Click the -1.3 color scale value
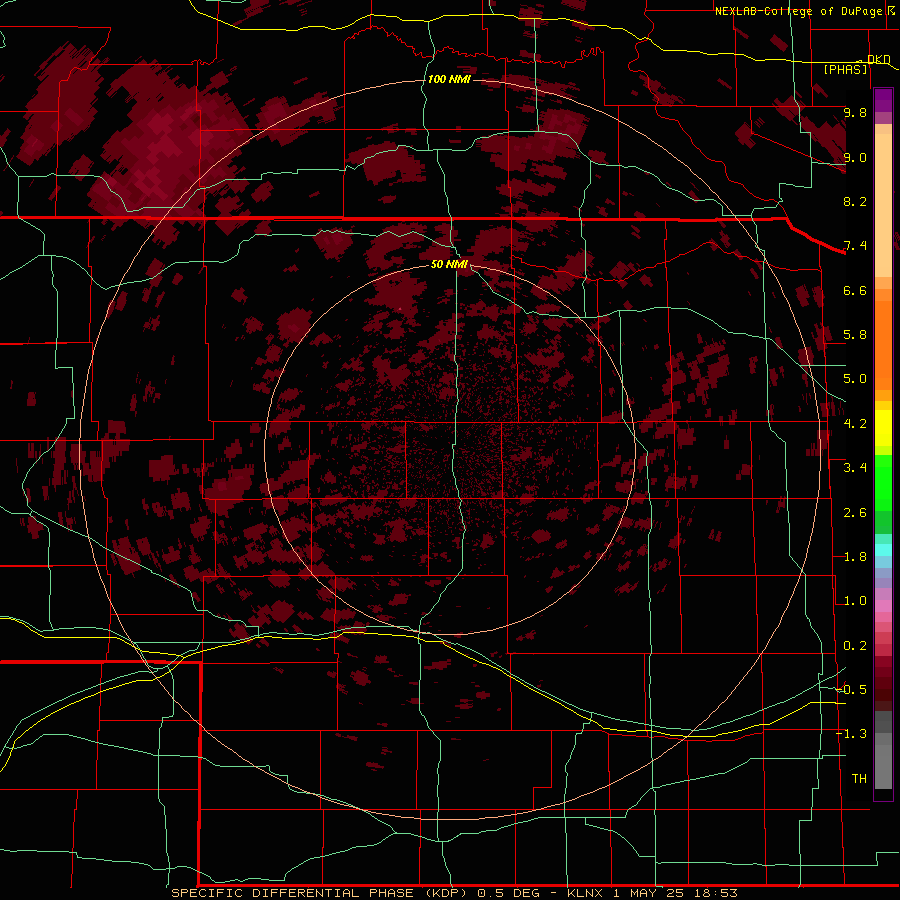 [x=851, y=734]
